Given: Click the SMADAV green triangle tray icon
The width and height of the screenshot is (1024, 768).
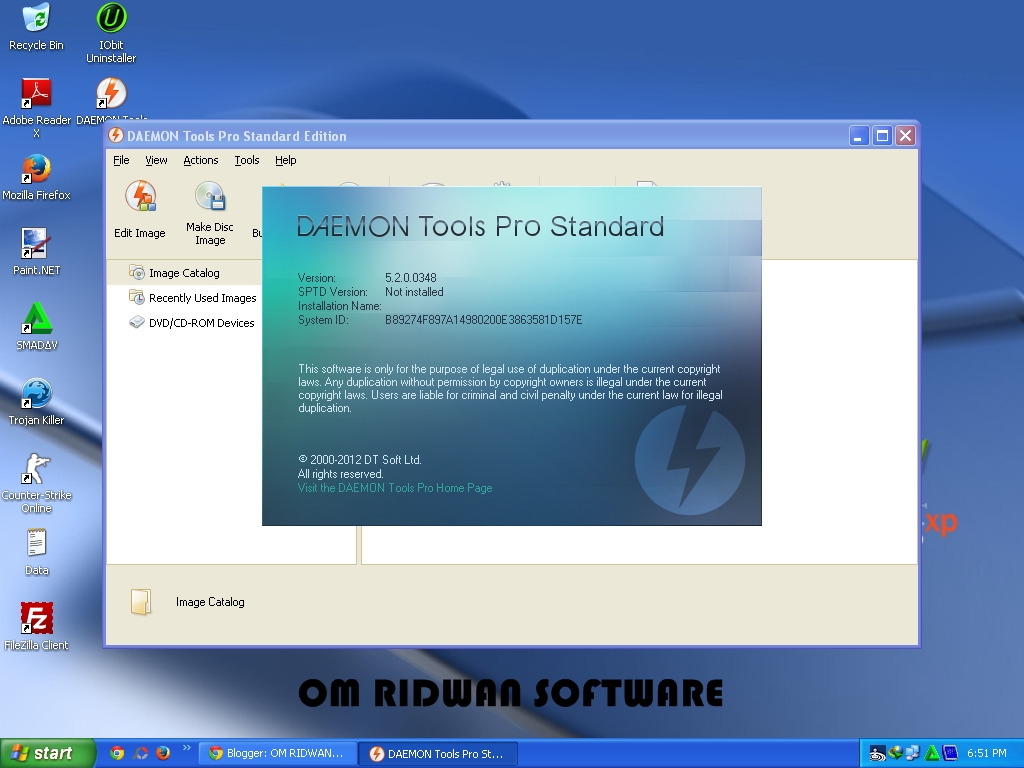Looking at the screenshot, I should click(933, 754).
